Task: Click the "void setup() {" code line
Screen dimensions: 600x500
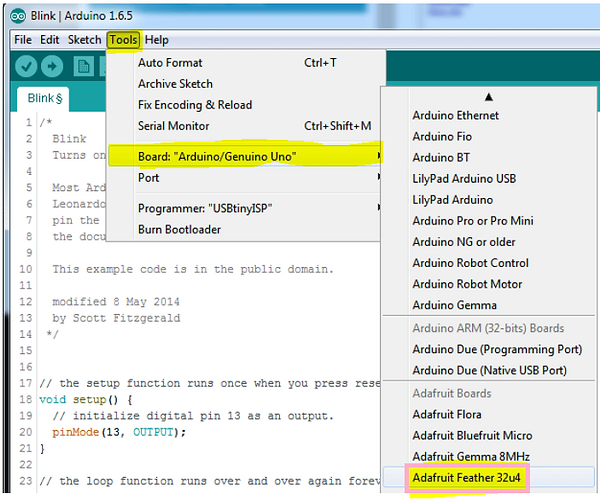Action: (x=86, y=400)
